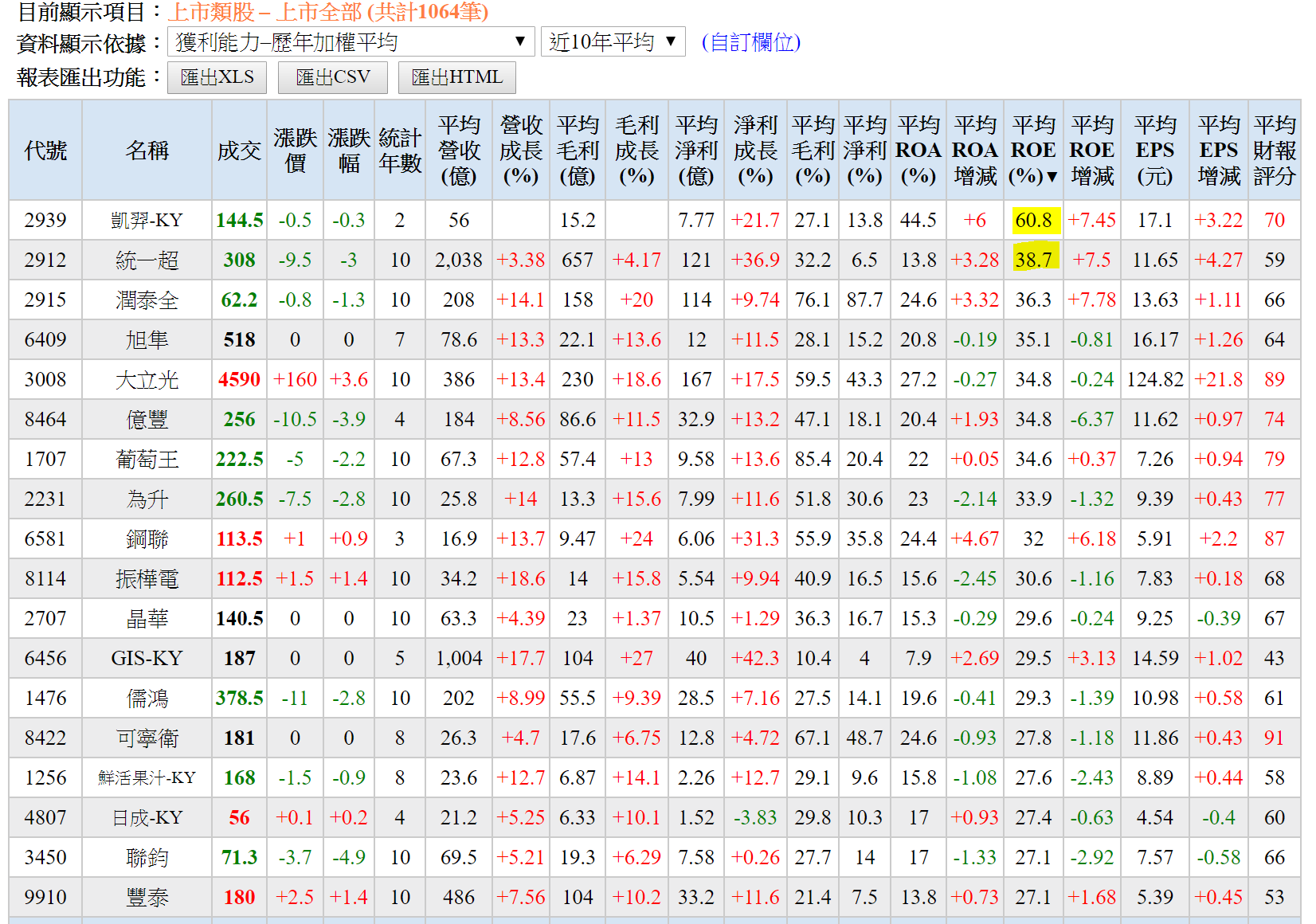Open stock code 1476 link
Viewport: 1316px width, 924px height.
coord(45,698)
